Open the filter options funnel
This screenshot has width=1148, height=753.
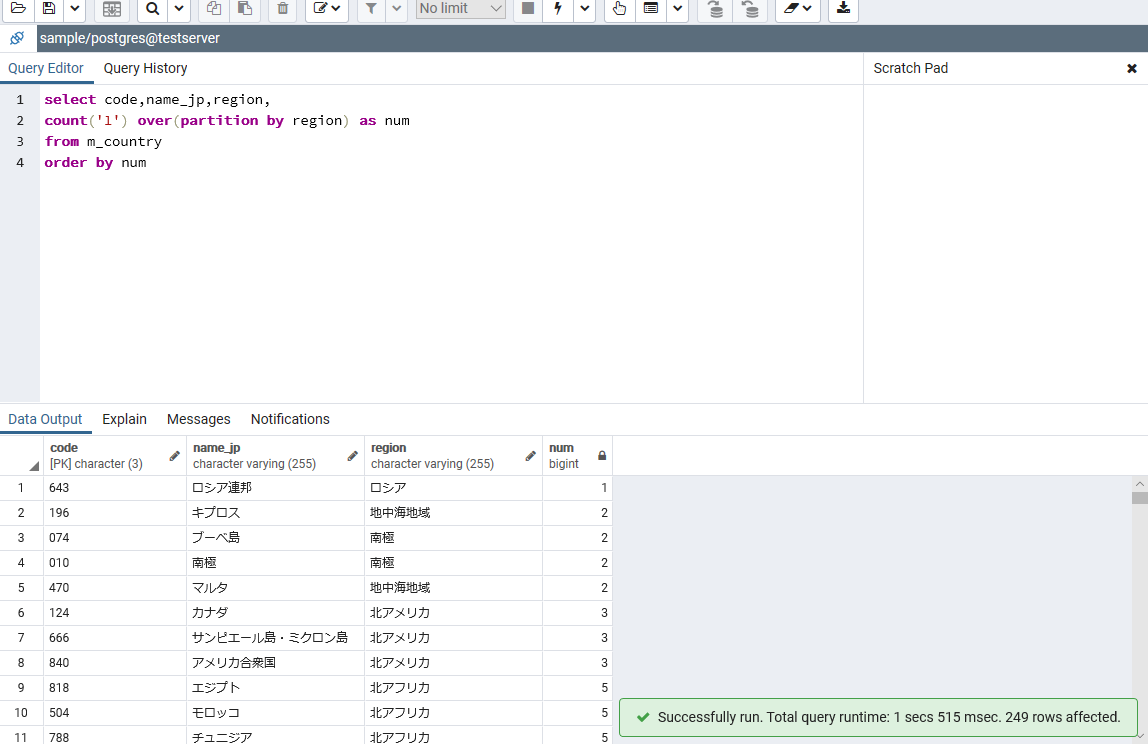tap(371, 10)
